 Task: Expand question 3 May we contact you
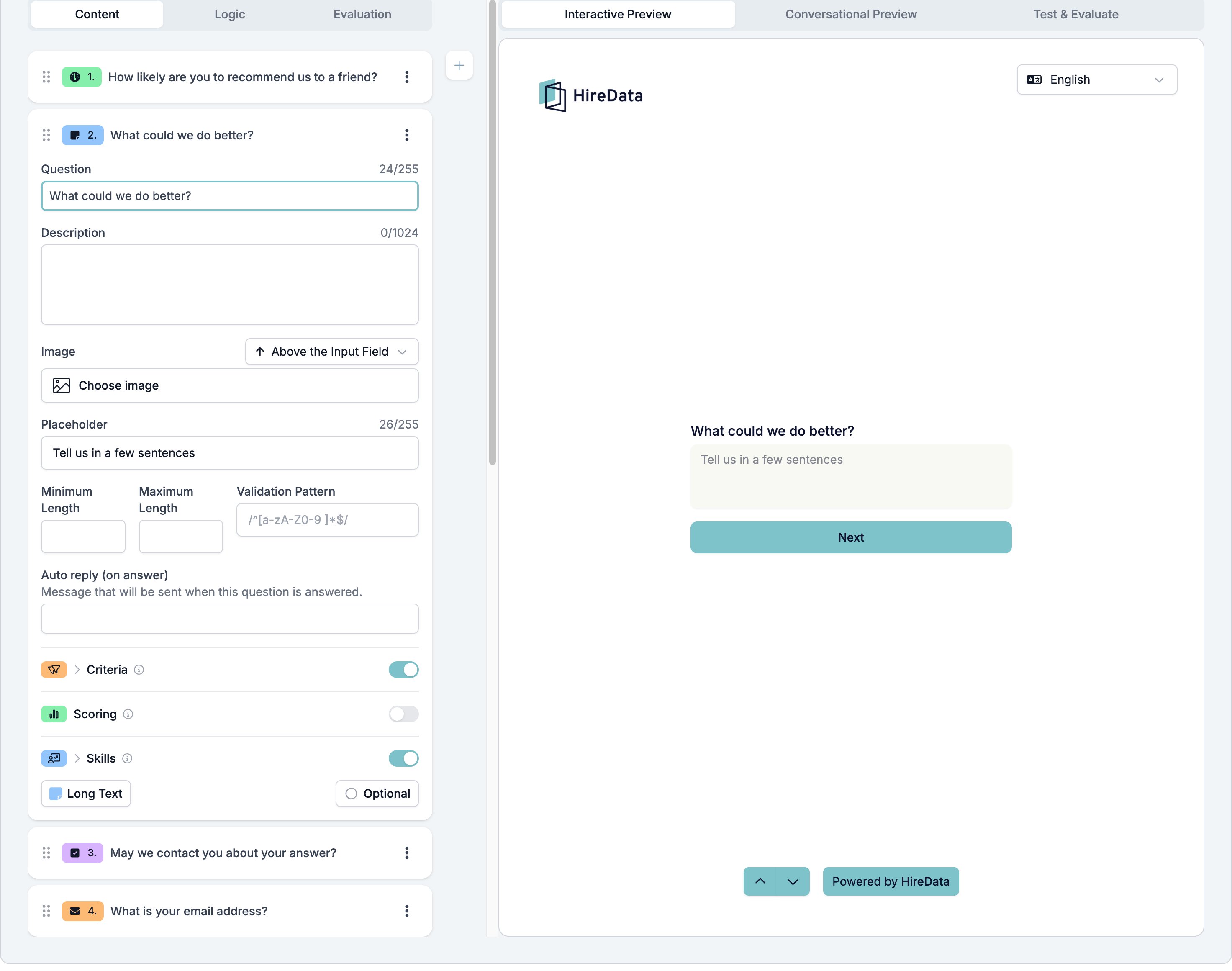[x=223, y=853]
